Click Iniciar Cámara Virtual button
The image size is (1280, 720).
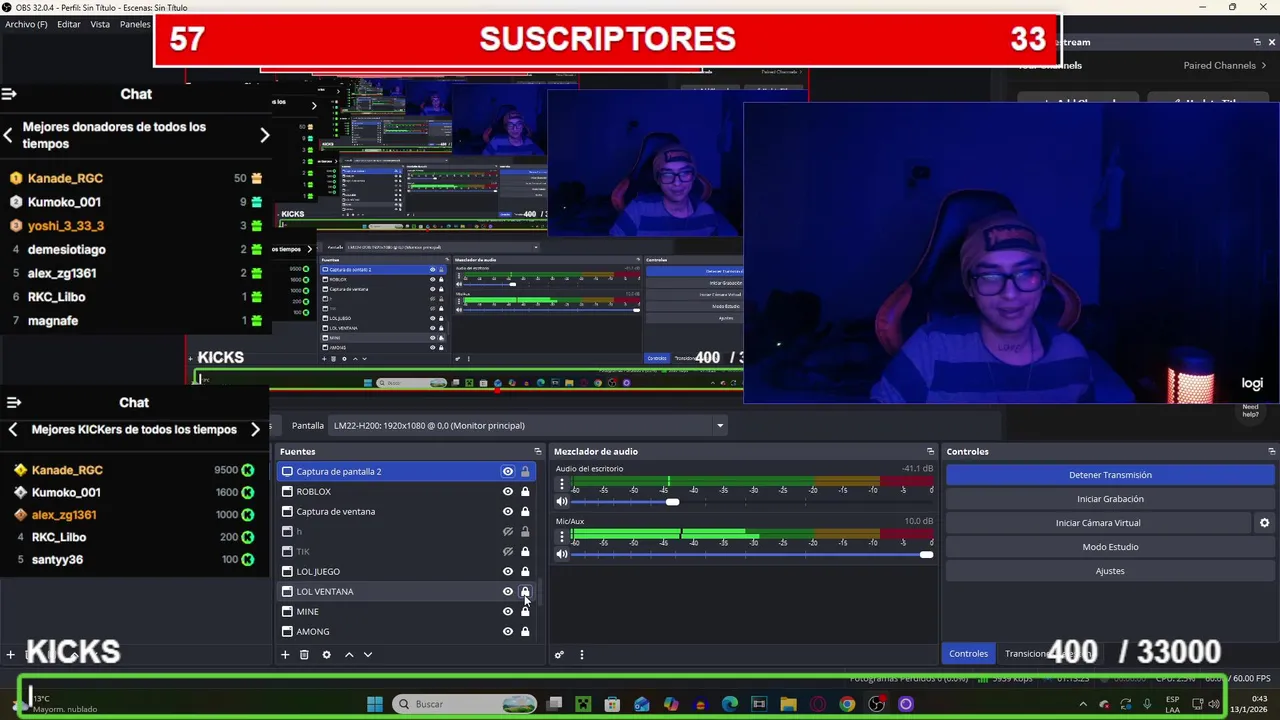(x=1098, y=523)
